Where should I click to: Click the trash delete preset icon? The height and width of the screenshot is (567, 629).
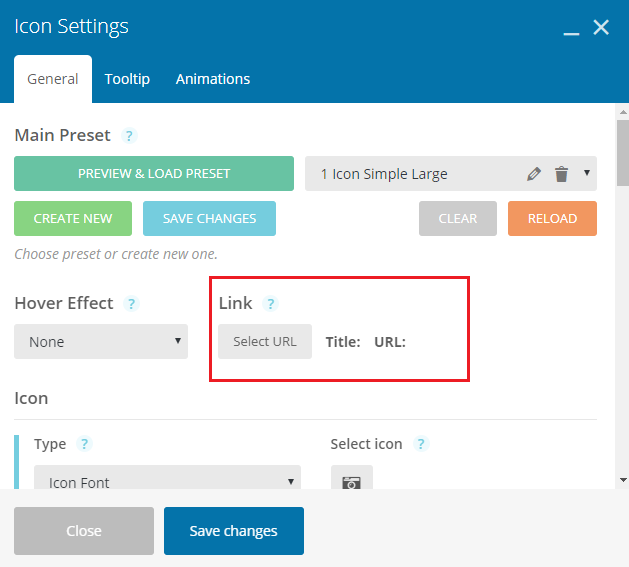click(561, 174)
